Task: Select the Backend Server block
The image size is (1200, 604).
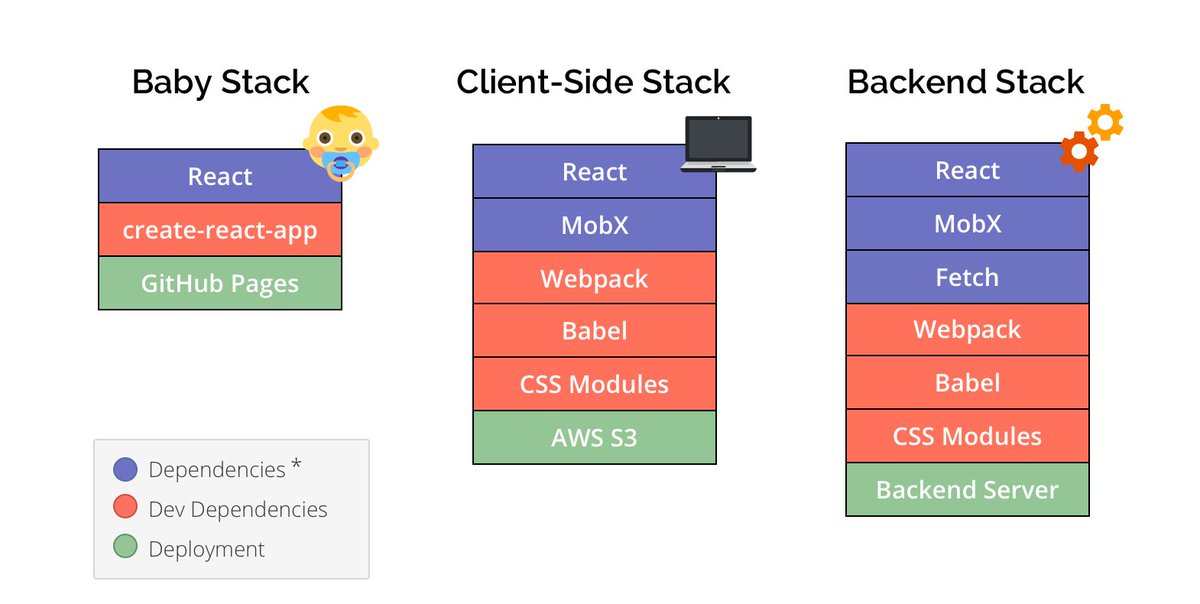Action: pyautogui.click(x=967, y=489)
